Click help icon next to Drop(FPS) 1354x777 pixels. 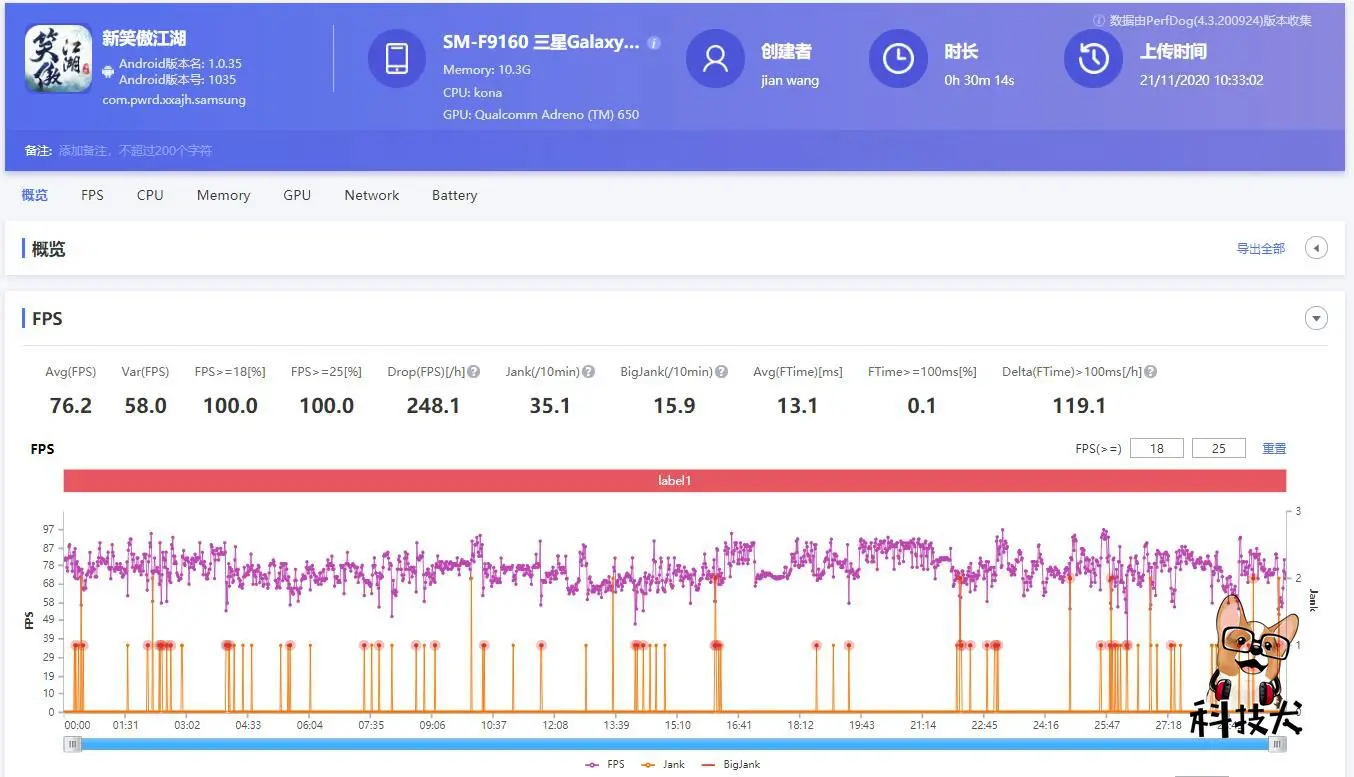coord(474,372)
